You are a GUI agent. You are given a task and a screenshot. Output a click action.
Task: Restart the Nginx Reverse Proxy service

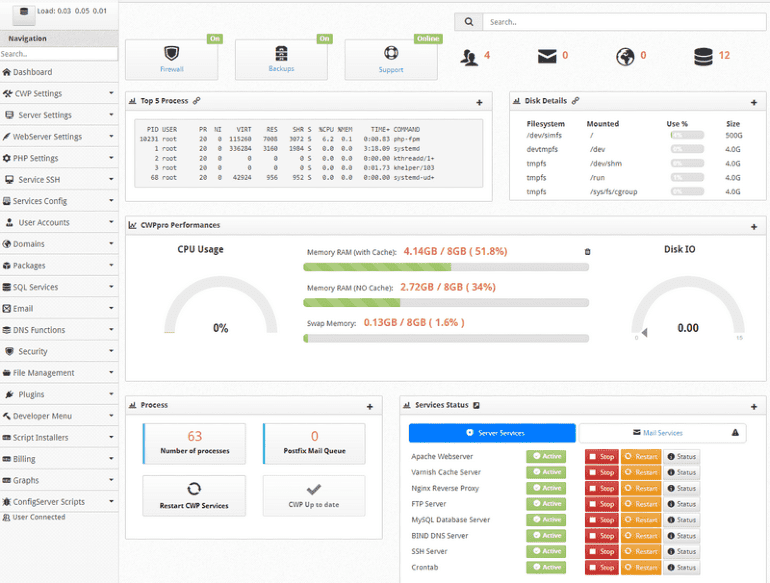click(641, 489)
